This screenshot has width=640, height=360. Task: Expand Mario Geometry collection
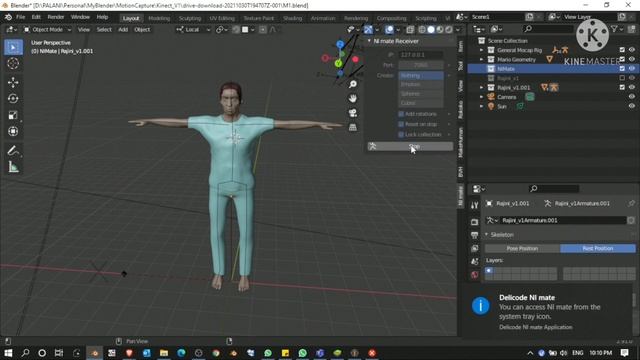tap(481, 60)
